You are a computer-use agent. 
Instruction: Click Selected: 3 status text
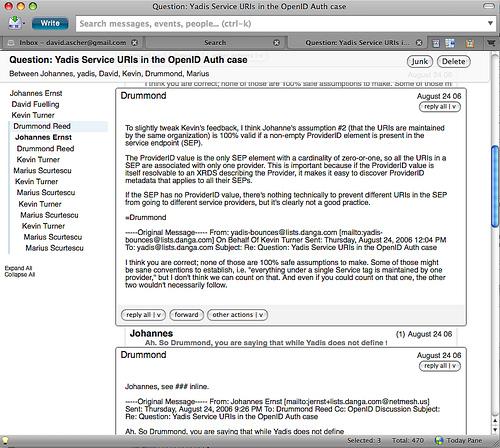point(364,441)
